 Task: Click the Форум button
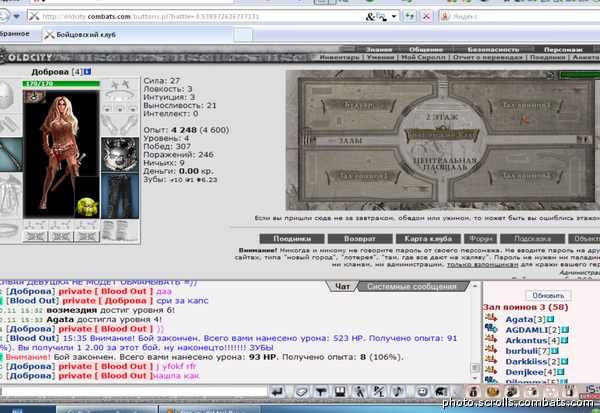(480, 238)
